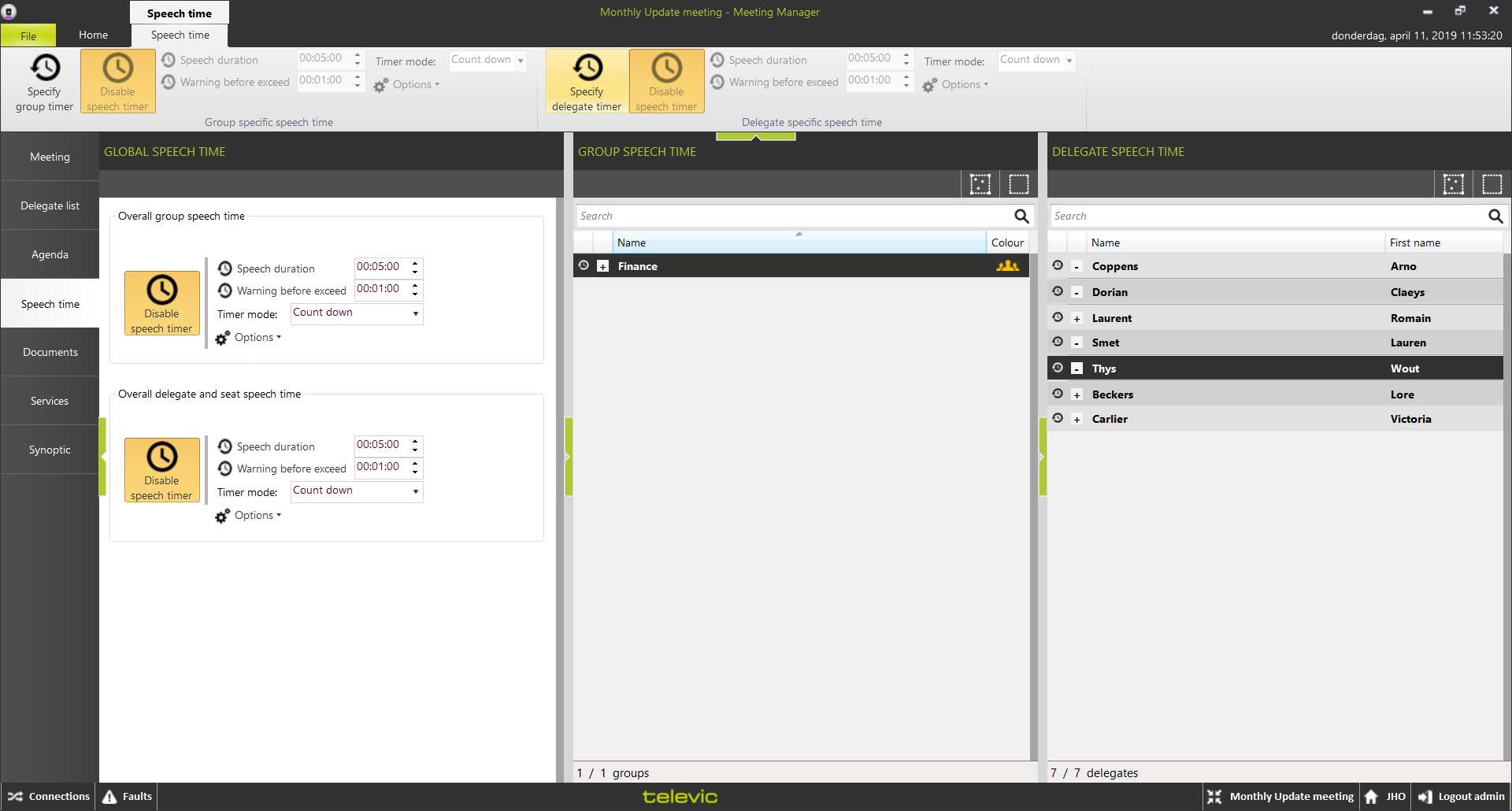Open Options menu for delegate and seat
Screen dimensions: 1512x811
[x=249, y=516]
